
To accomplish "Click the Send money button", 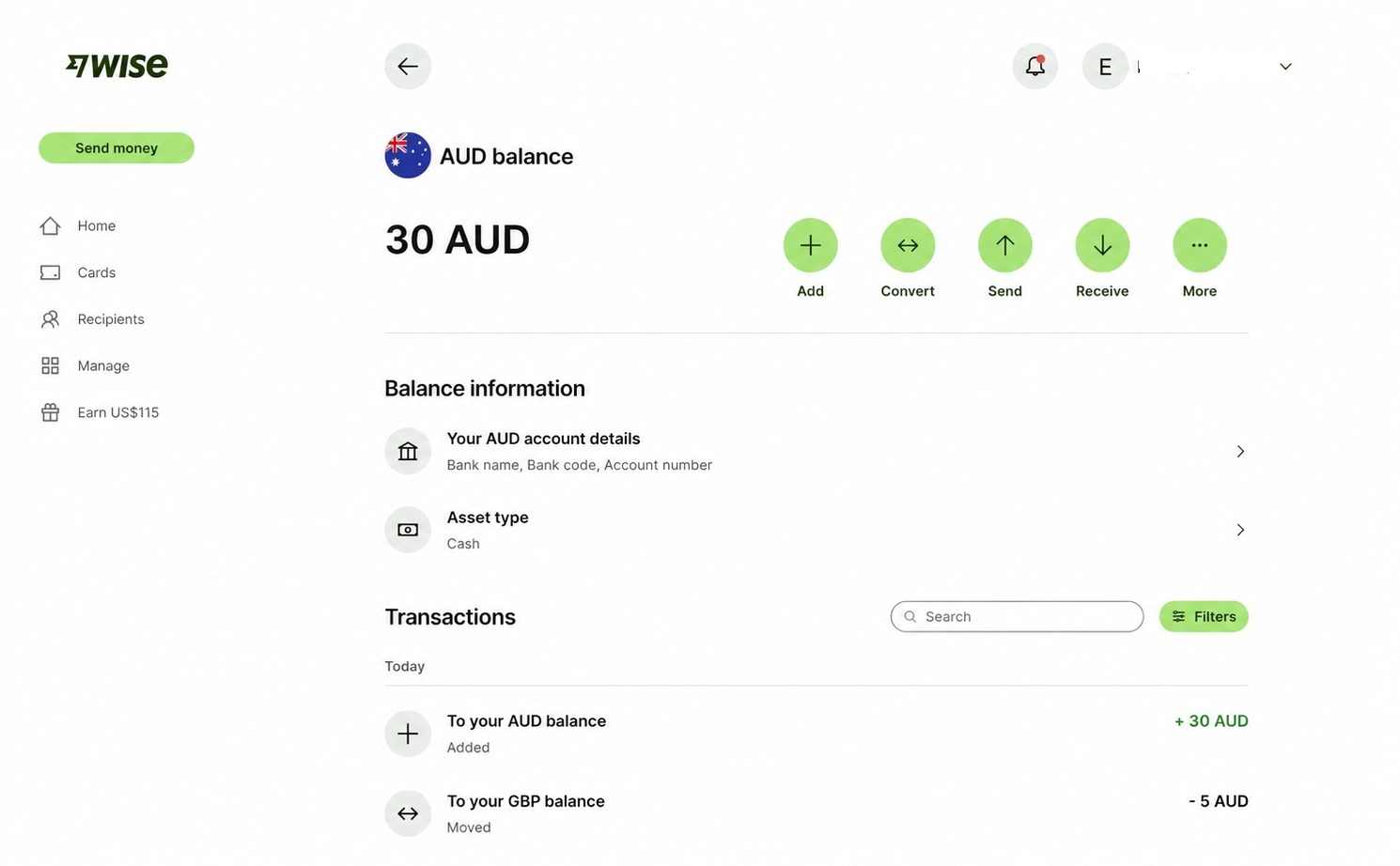I will 117,147.
